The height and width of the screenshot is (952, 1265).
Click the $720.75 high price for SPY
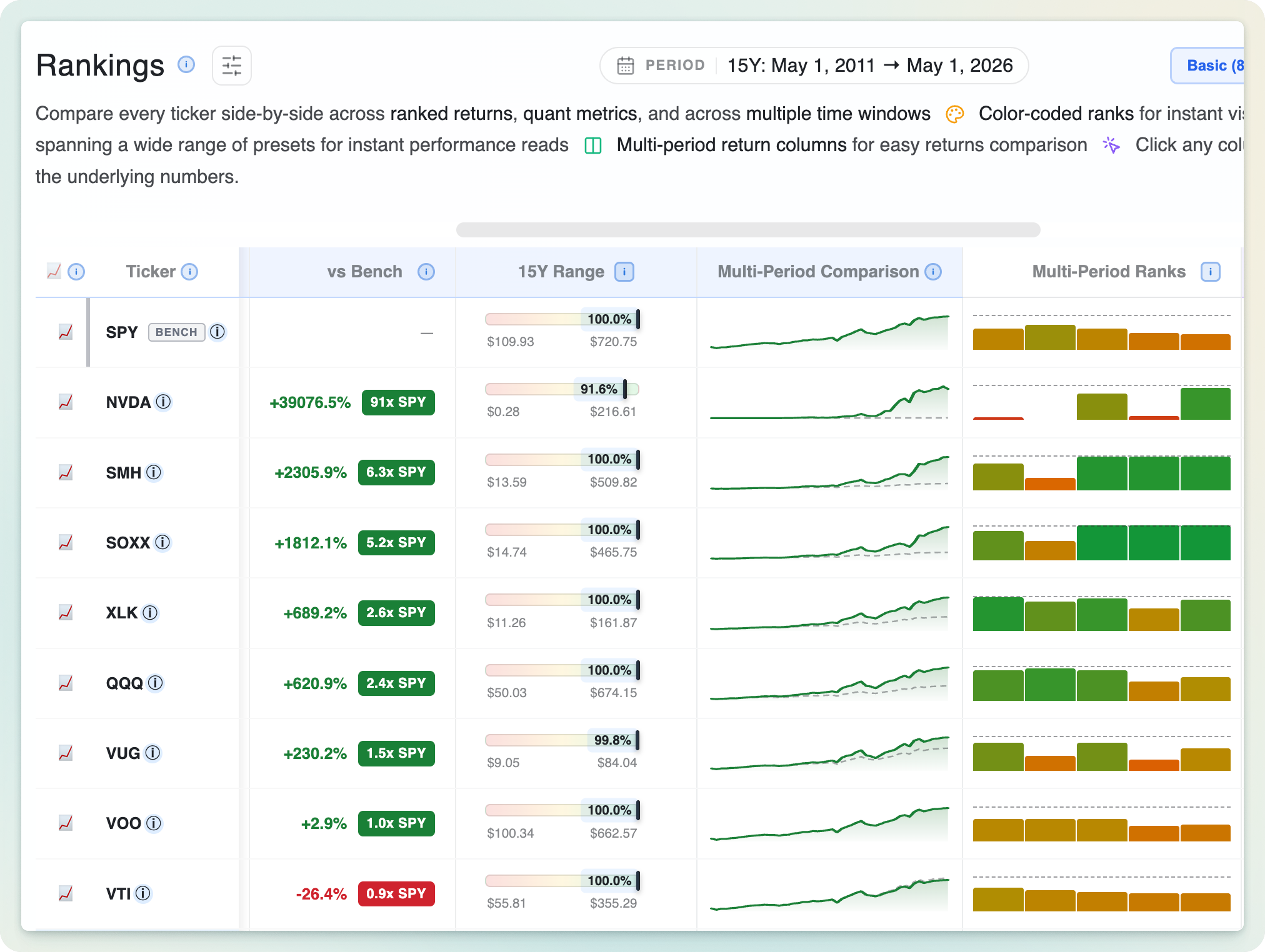pyautogui.click(x=613, y=342)
